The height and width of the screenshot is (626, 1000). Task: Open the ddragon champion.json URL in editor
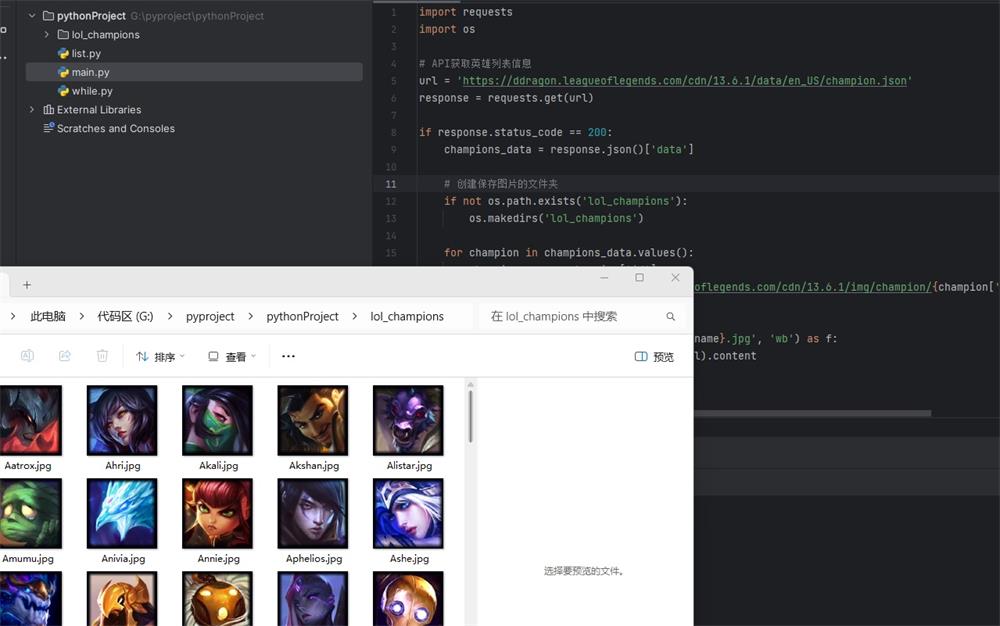[684, 81]
